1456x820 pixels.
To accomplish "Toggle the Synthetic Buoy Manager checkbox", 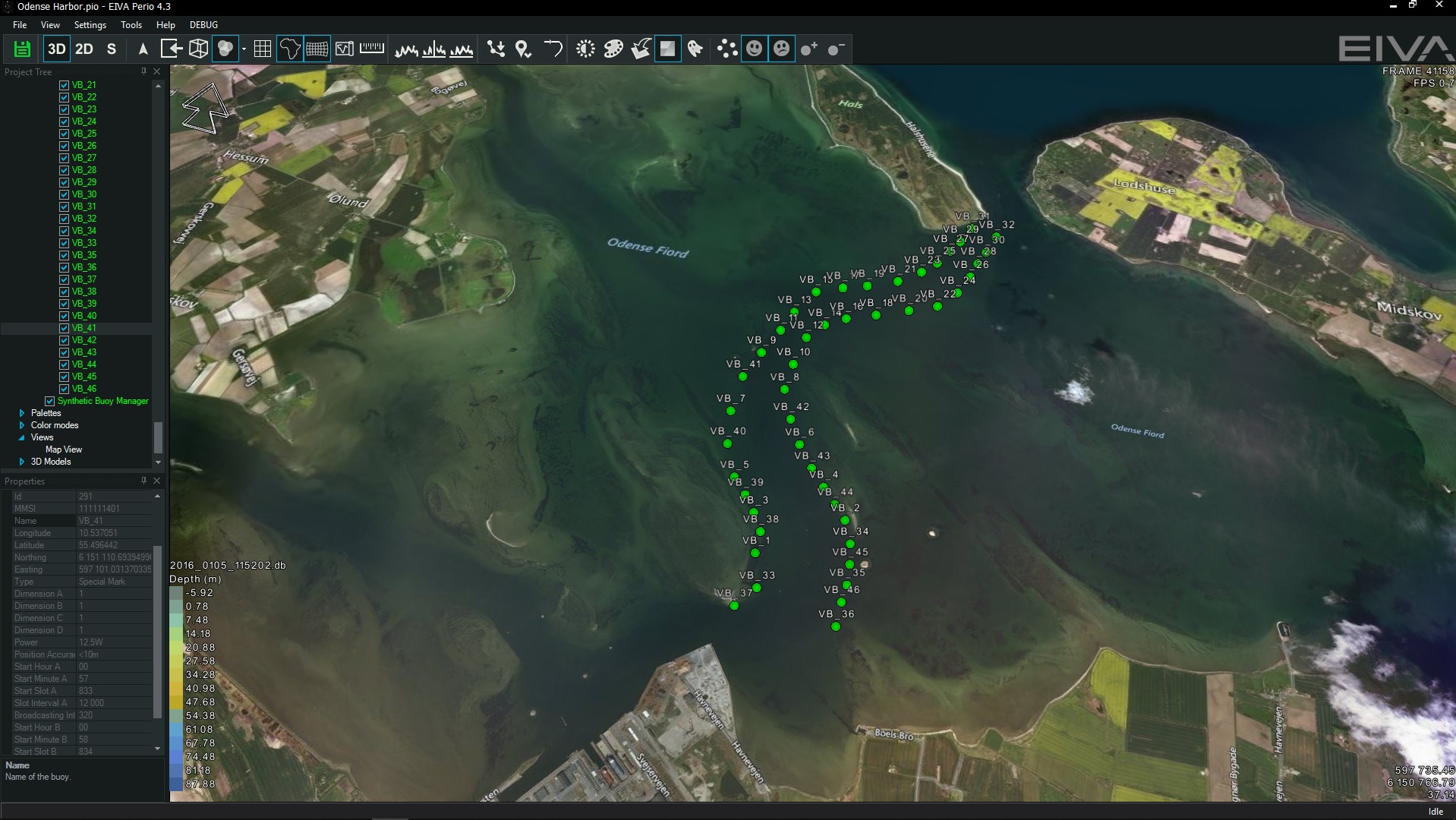I will pyautogui.click(x=50, y=401).
